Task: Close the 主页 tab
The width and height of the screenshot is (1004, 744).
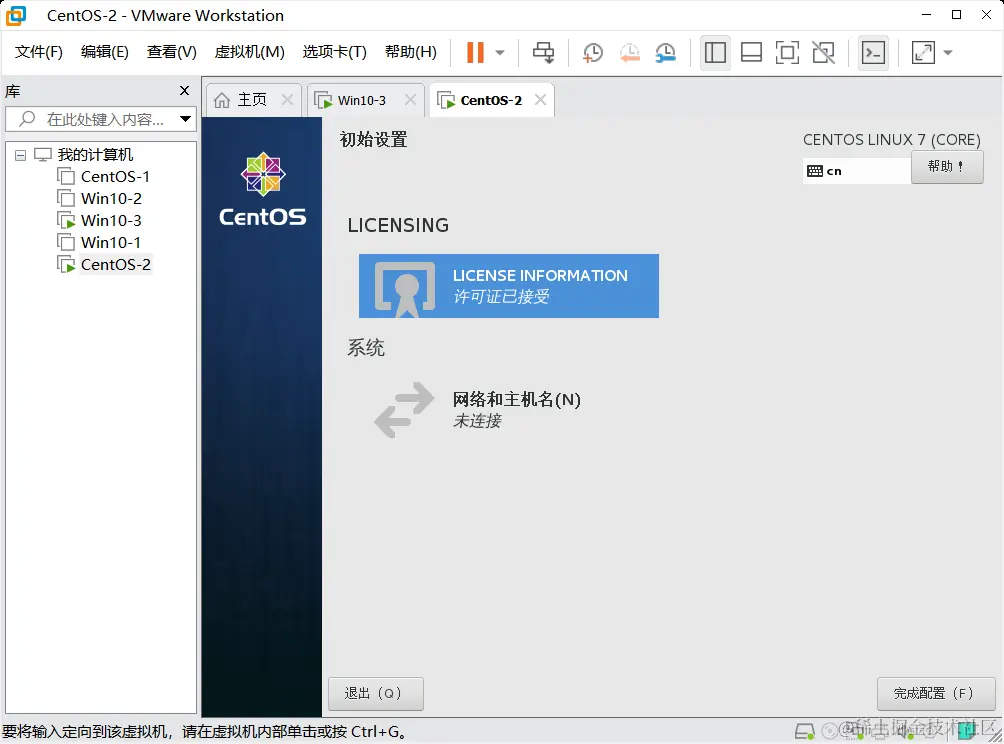Action: (287, 99)
